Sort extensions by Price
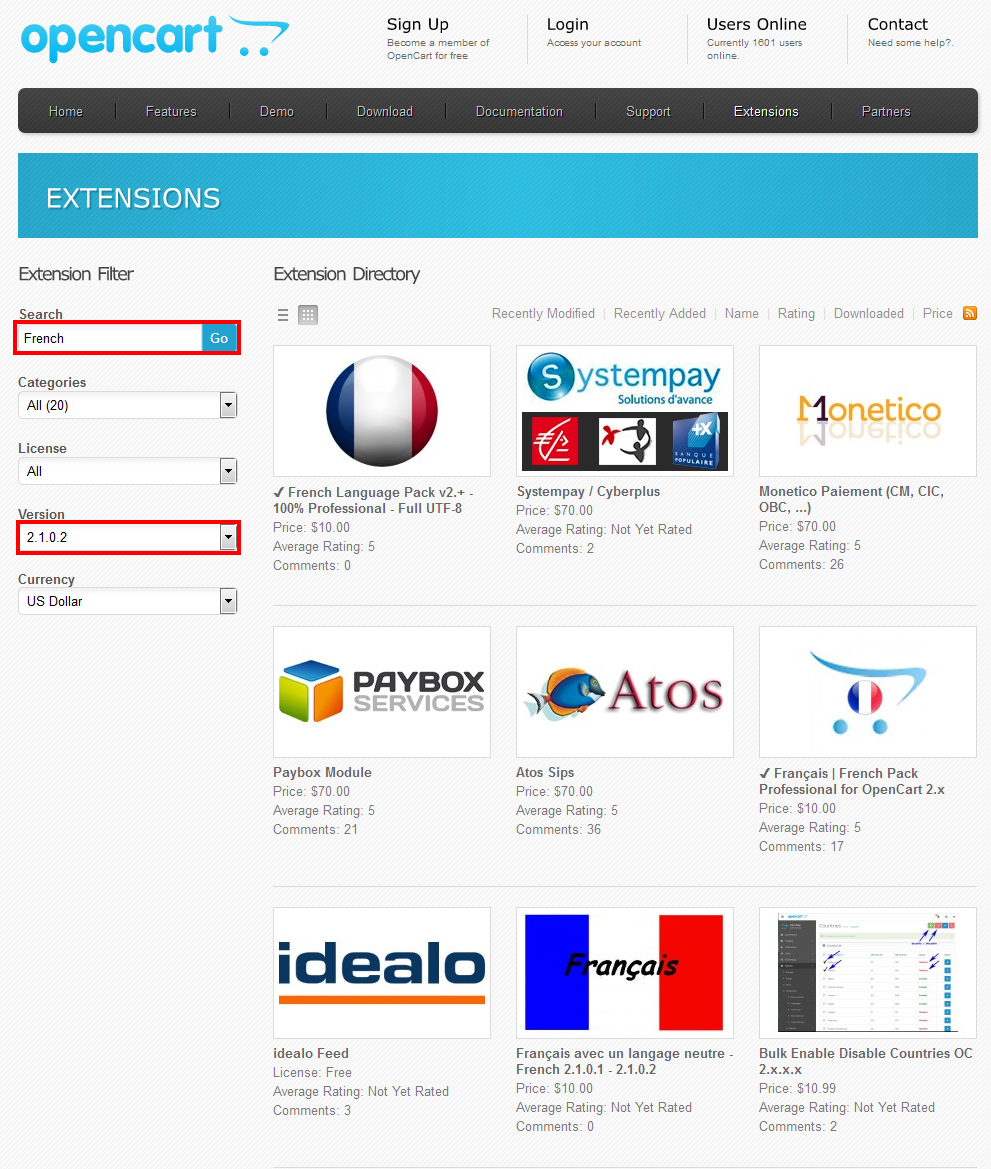The width and height of the screenshot is (991, 1169). [937, 314]
